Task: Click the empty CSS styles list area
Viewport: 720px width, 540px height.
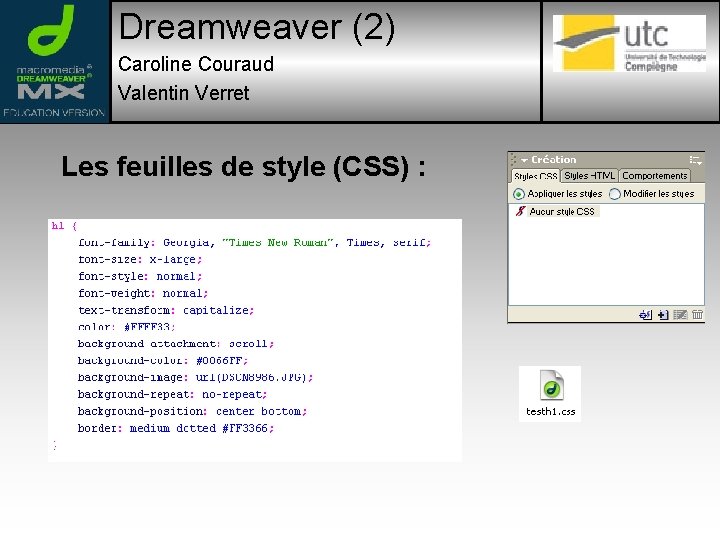Action: pyautogui.click(x=606, y=262)
